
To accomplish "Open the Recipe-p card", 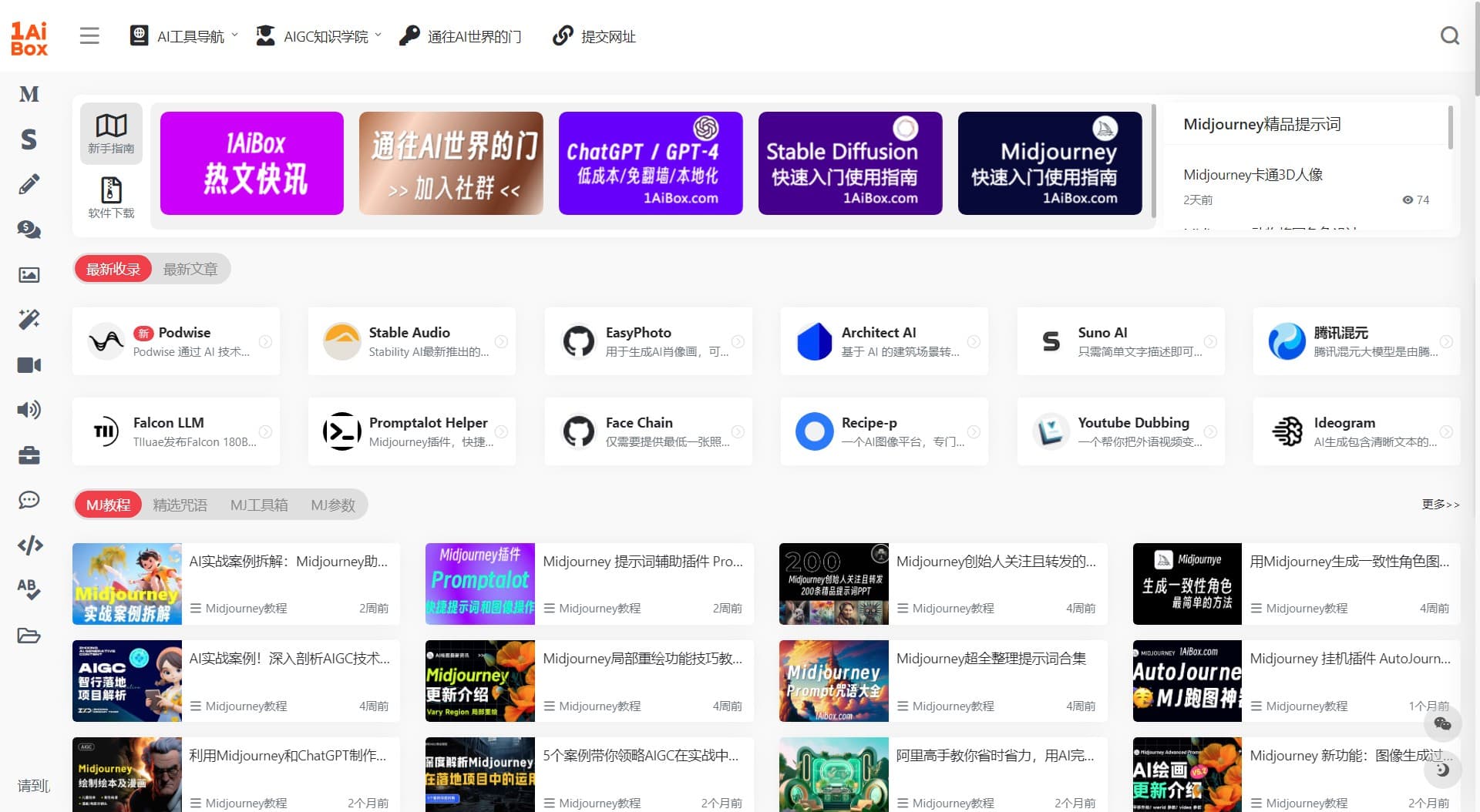I will [x=884, y=431].
